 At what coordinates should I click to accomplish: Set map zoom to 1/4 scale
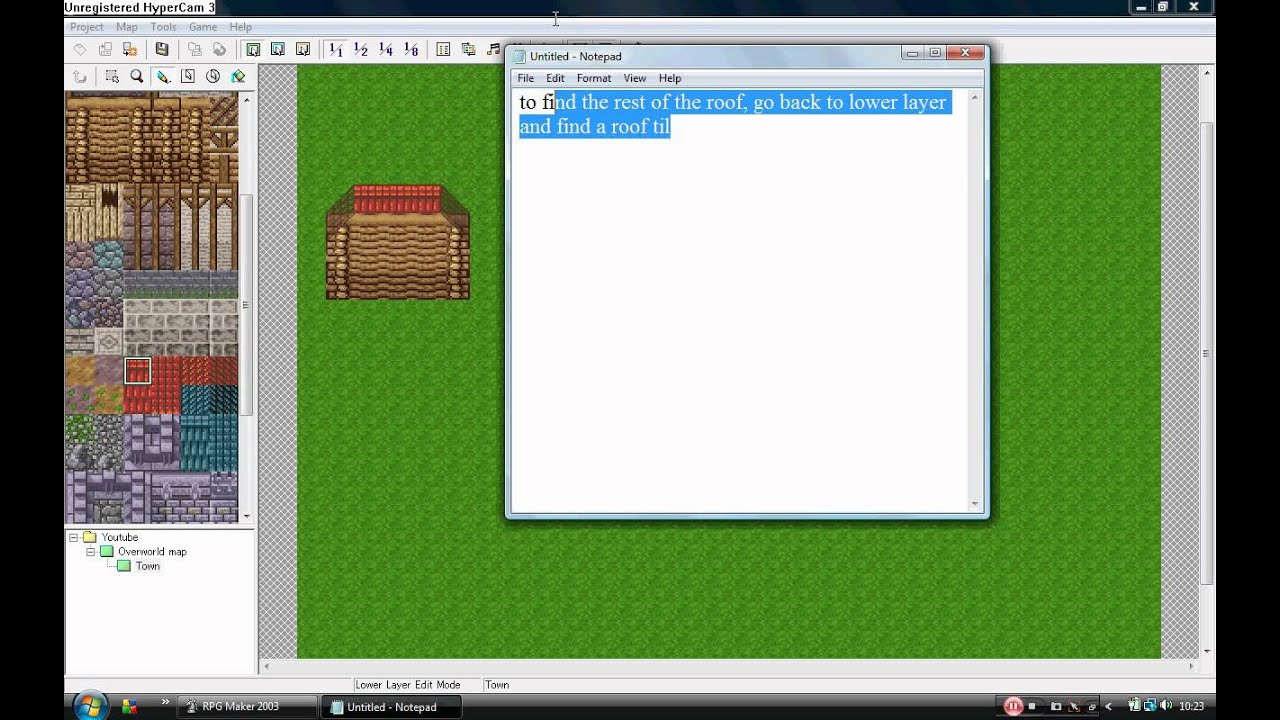pyautogui.click(x=386, y=49)
